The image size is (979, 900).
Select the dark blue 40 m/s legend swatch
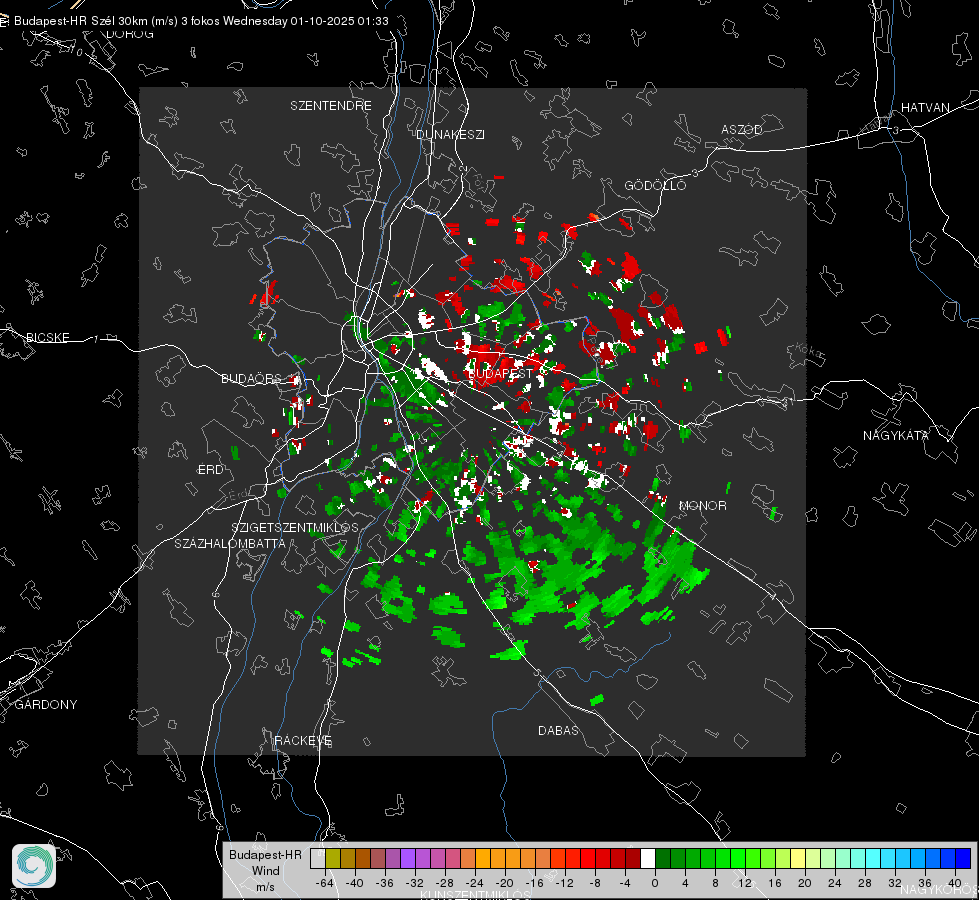coord(963,858)
